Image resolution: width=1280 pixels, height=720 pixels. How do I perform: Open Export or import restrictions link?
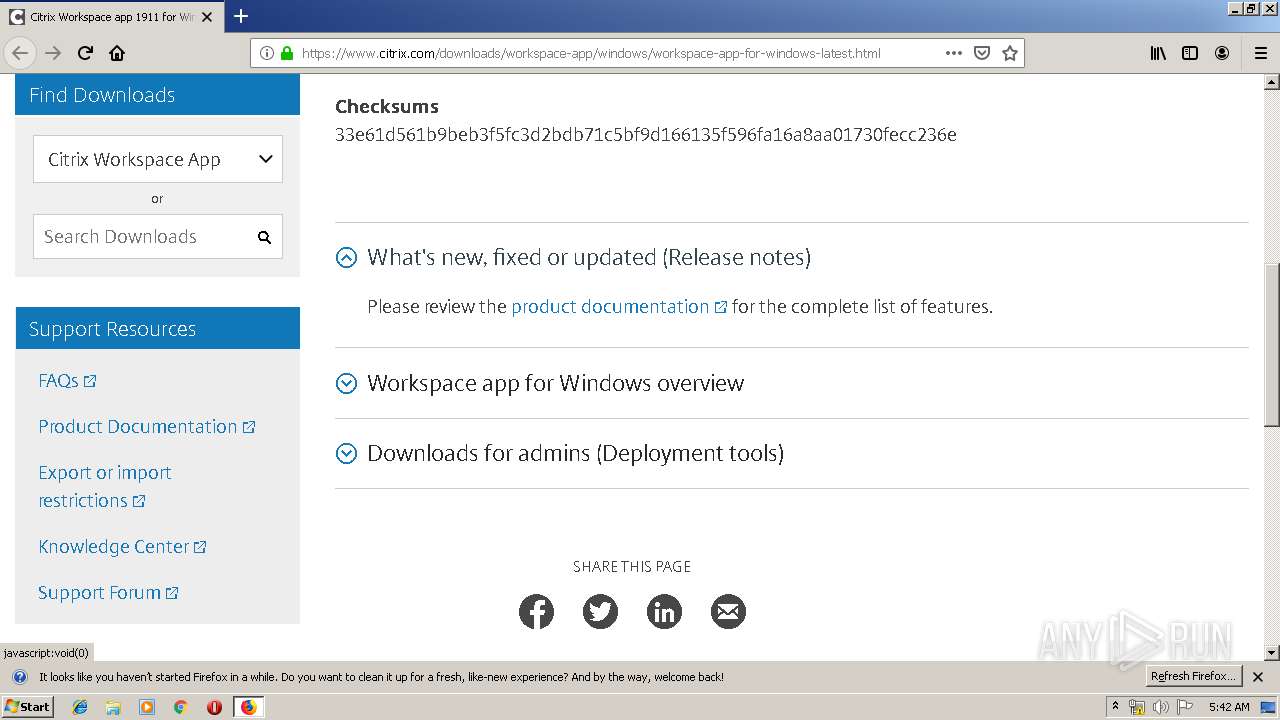pyautogui.click(x=104, y=487)
